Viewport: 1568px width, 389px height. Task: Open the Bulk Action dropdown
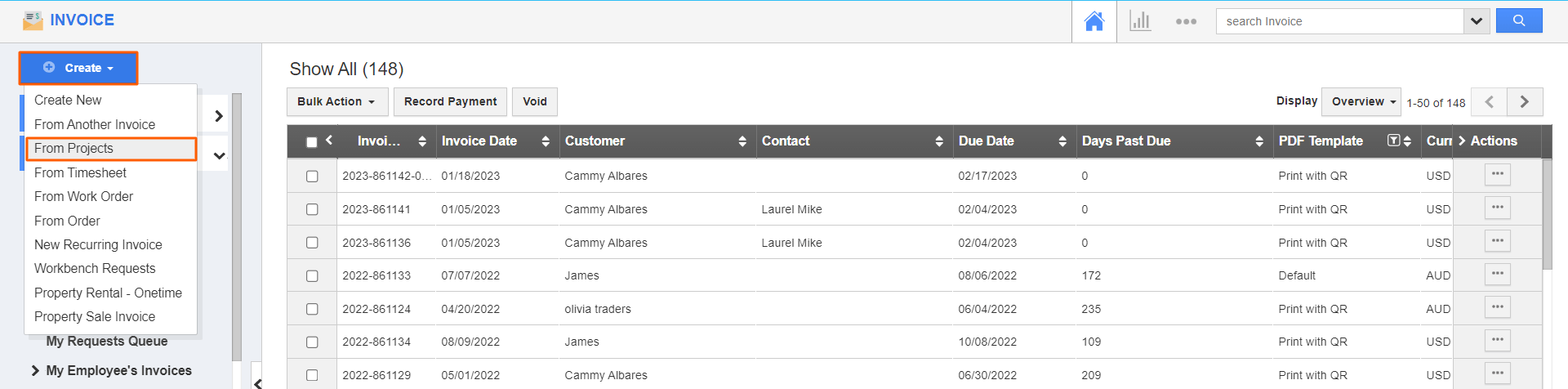(336, 102)
